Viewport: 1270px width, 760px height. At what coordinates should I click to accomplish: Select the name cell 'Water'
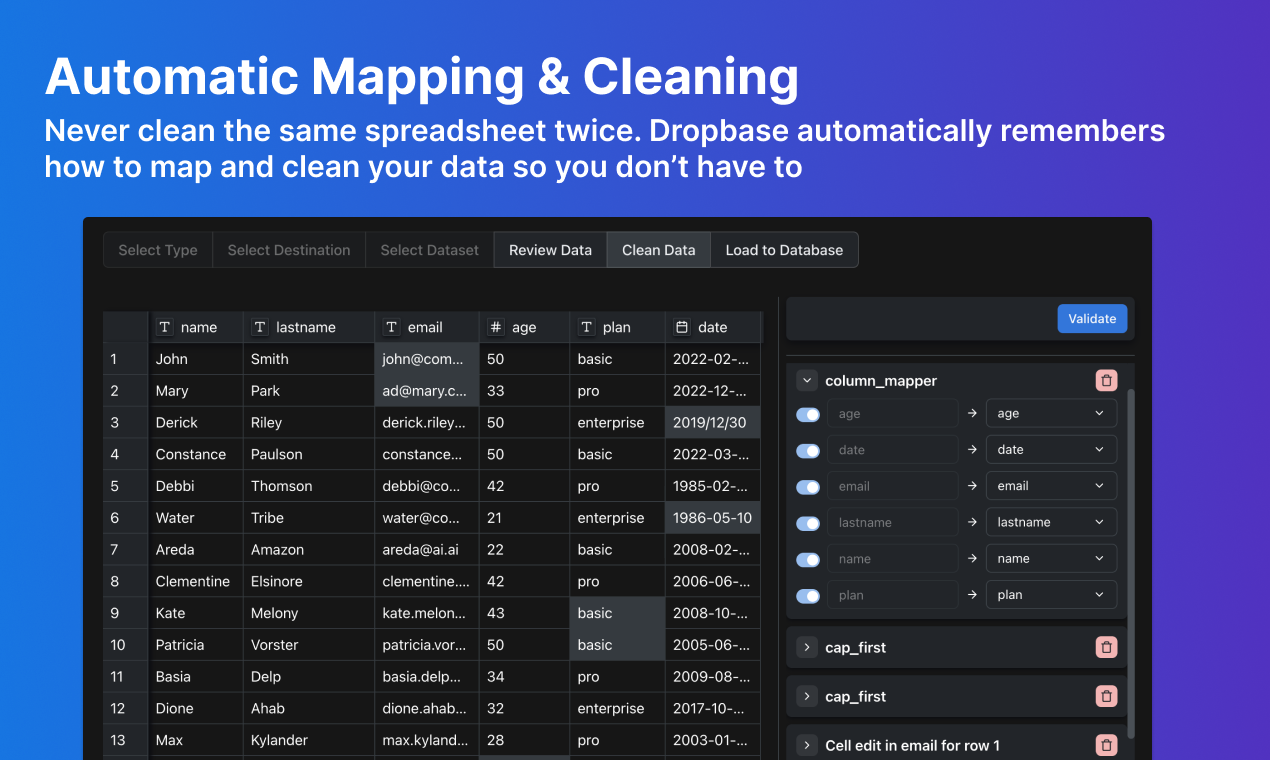(x=196, y=518)
